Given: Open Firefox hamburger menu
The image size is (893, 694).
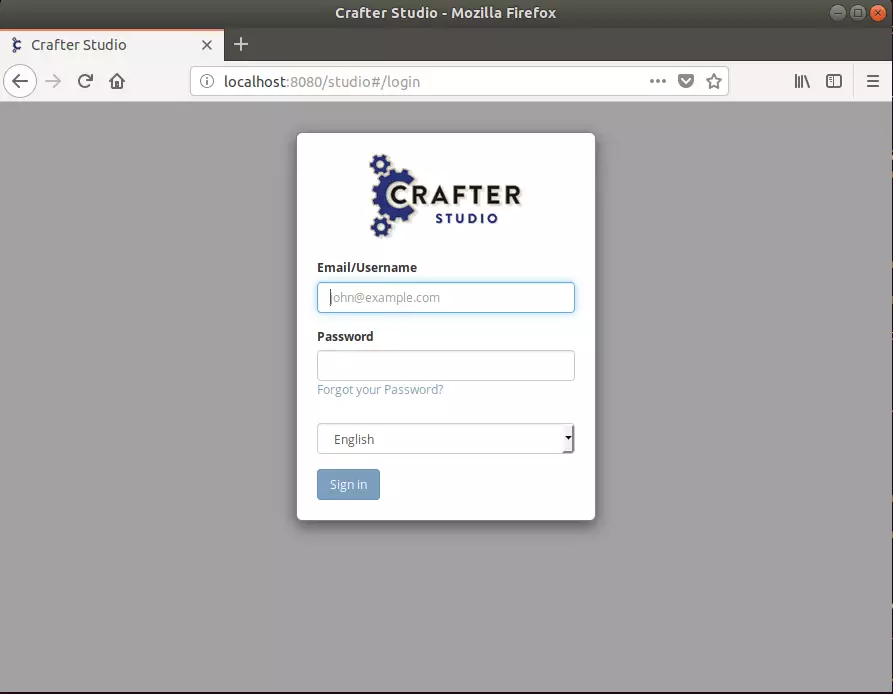Looking at the screenshot, I should tap(872, 81).
